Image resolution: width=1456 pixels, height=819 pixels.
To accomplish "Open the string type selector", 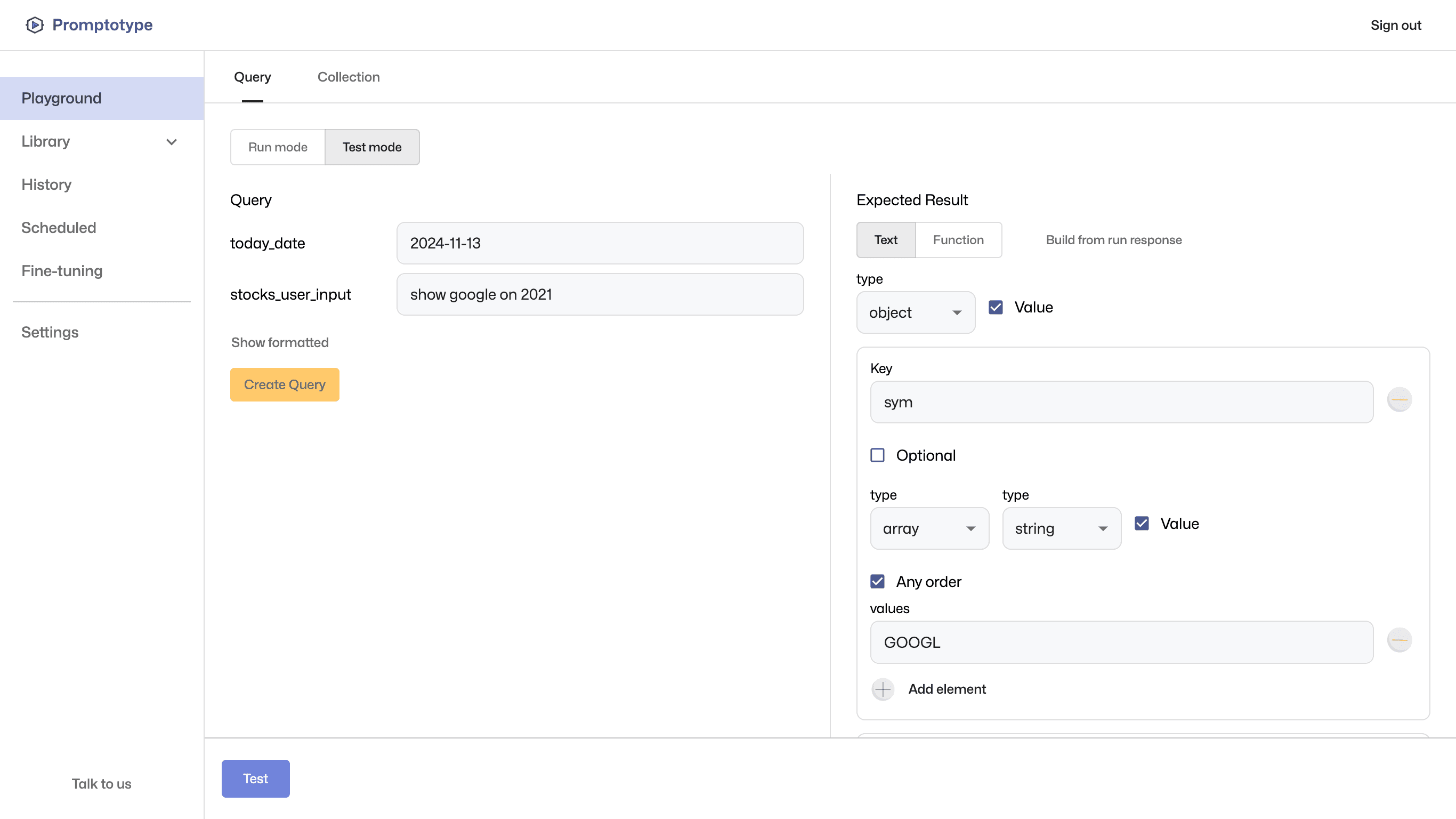I will [1062, 528].
